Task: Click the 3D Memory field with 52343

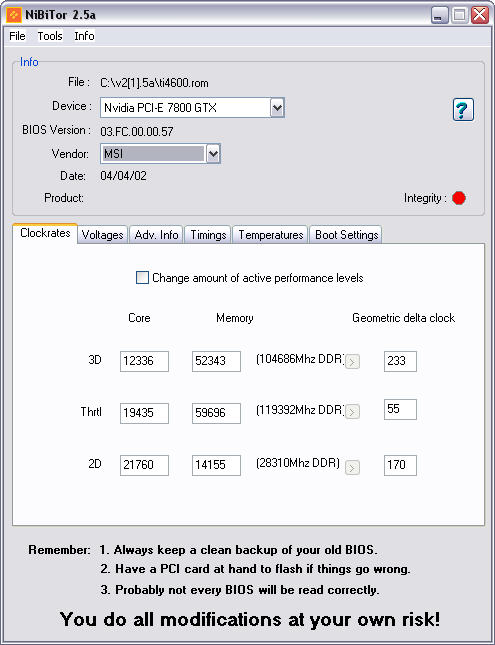Action: (216, 361)
